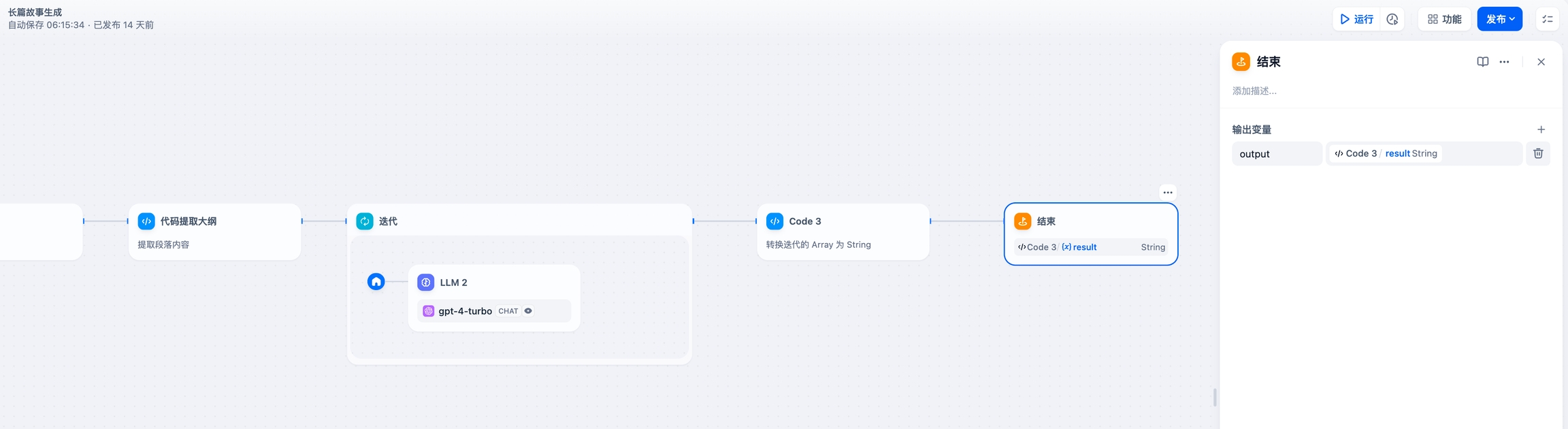Click the iteration start home icon
Viewport: 1568px width, 429px height.
[x=376, y=281]
